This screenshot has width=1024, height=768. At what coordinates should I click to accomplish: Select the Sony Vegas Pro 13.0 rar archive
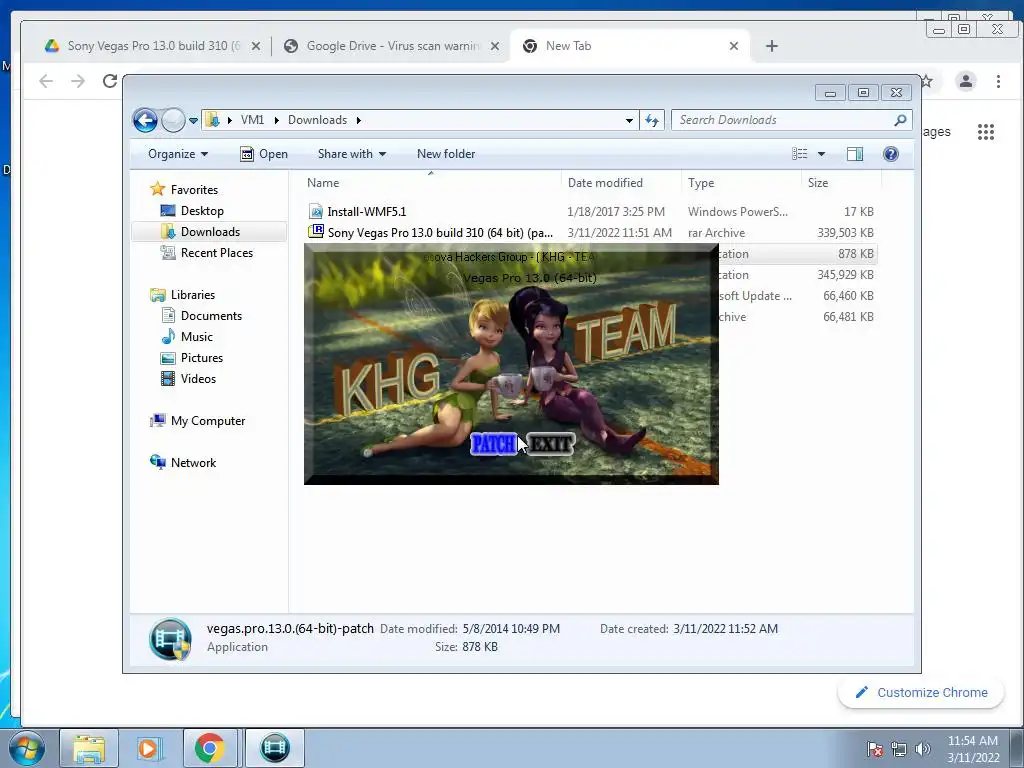pyautogui.click(x=440, y=232)
